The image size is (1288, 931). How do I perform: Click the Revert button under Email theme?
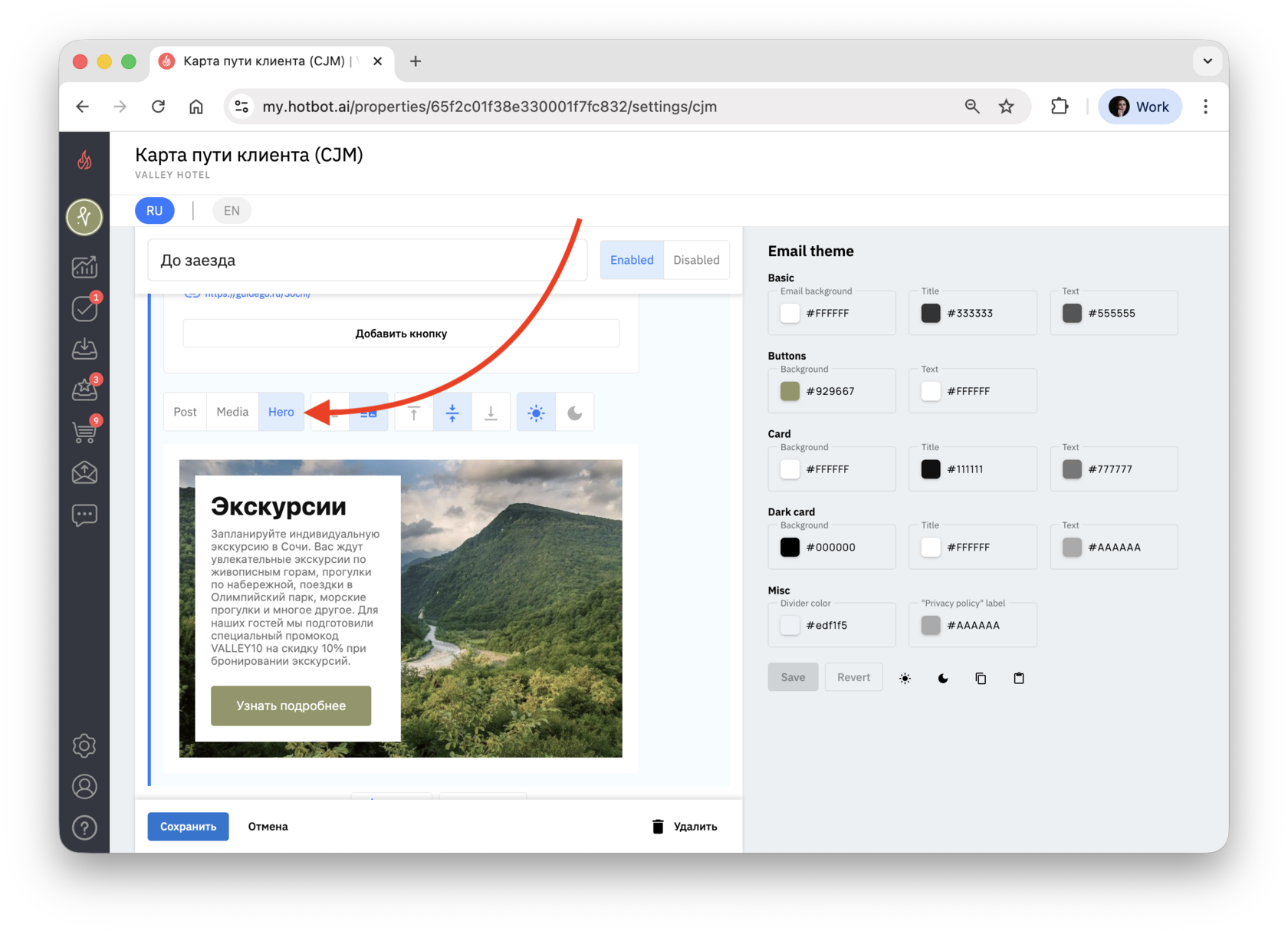coord(853,677)
